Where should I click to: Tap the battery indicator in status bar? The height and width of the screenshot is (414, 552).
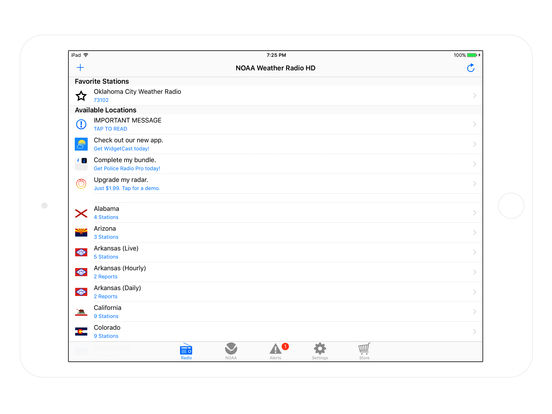click(472, 55)
